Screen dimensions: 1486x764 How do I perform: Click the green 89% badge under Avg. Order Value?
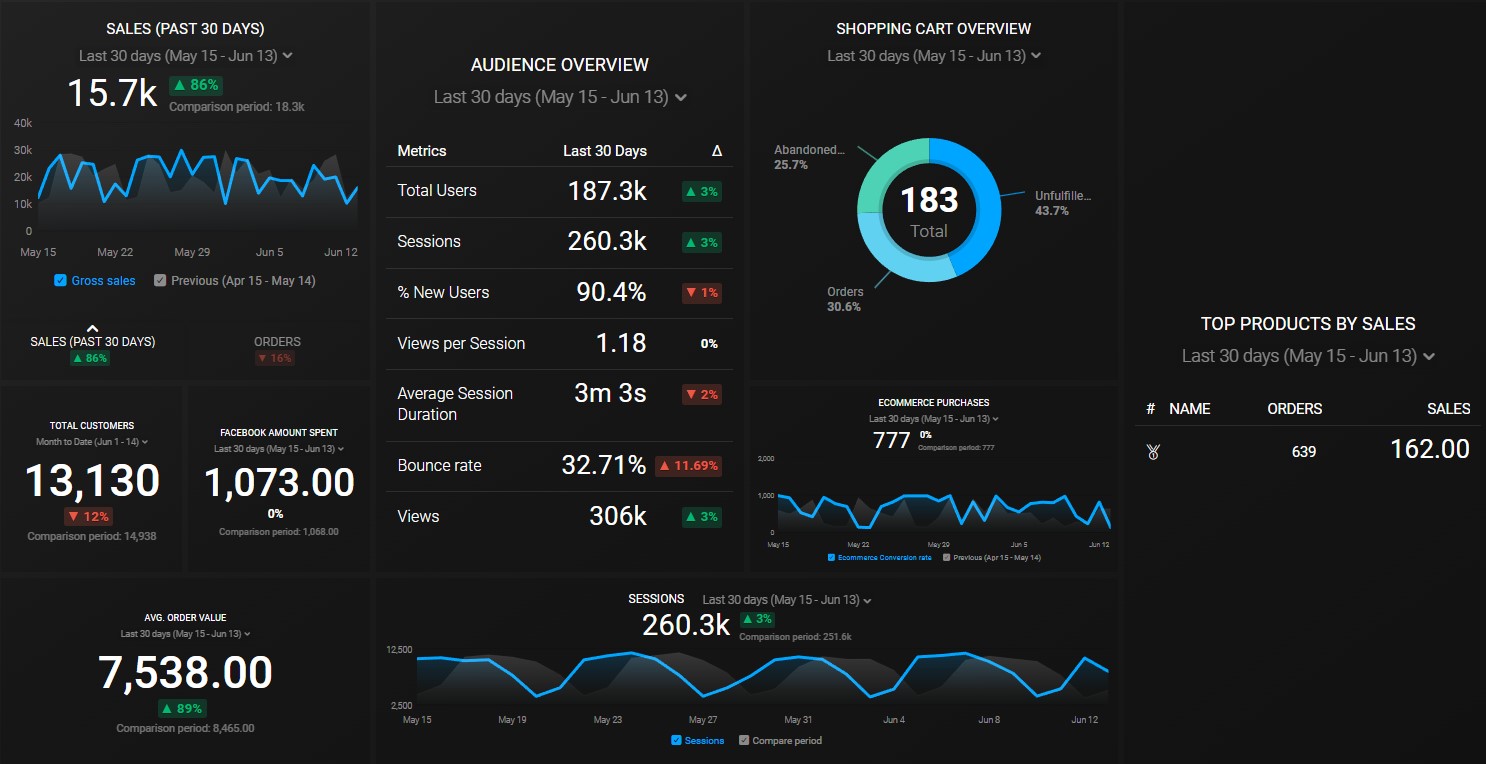184,708
